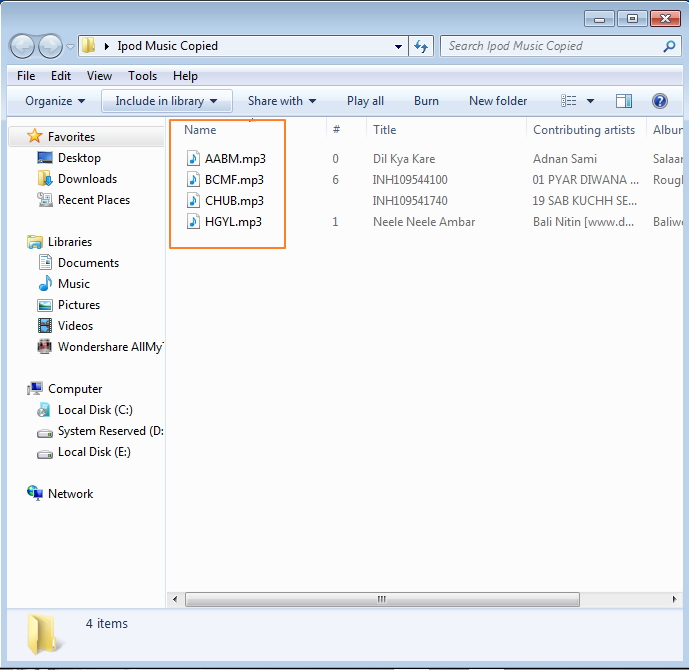The height and width of the screenshot is (670, 689).
Task: Click the New folder button
Action: (x=498, y=101)
